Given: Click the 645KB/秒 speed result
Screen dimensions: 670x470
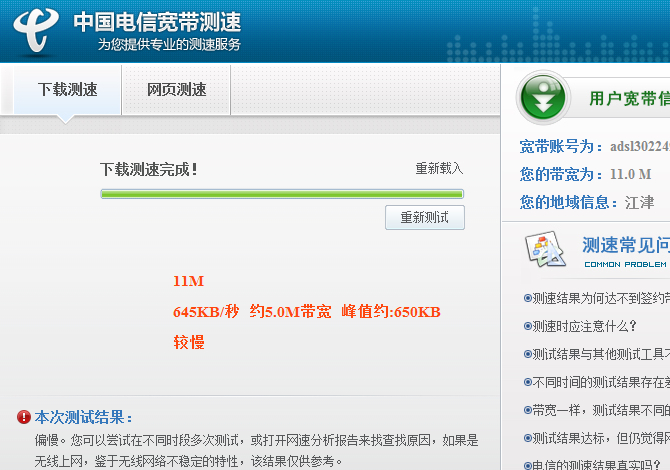Looking at the screenshot, I should (206, 312).
